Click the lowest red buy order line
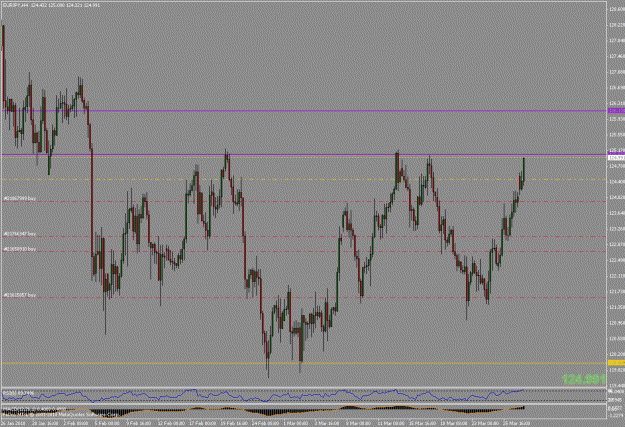 point(305,297)
